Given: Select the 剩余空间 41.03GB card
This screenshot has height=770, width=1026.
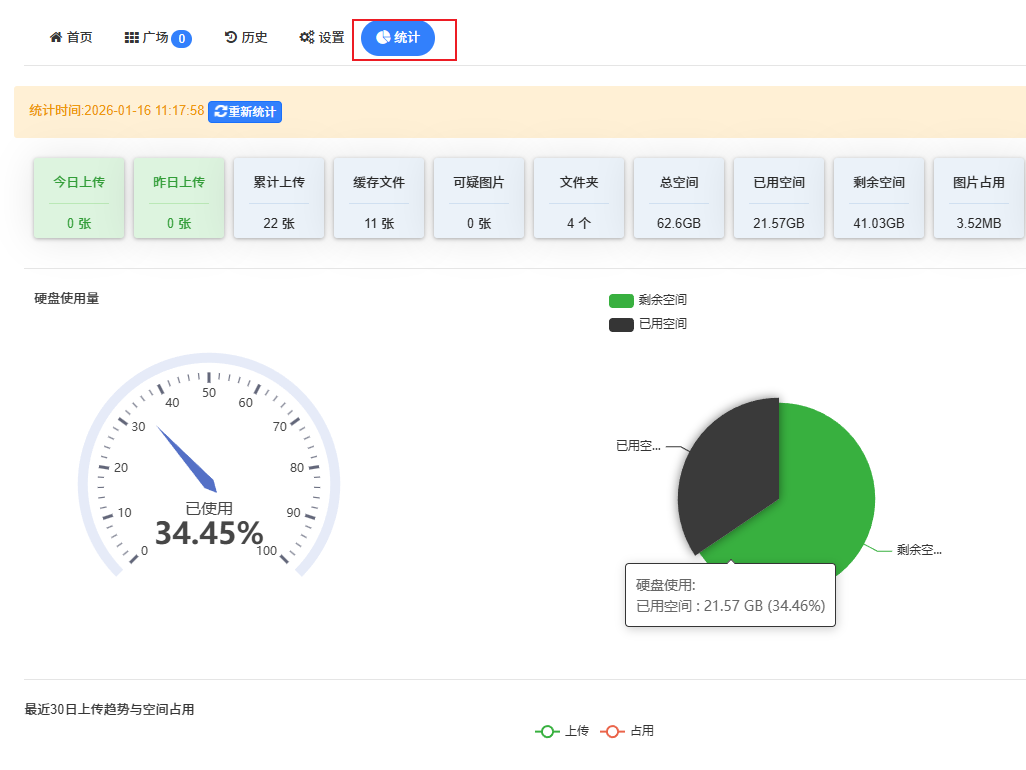Looking at the screenshot, I should [879, 198].
